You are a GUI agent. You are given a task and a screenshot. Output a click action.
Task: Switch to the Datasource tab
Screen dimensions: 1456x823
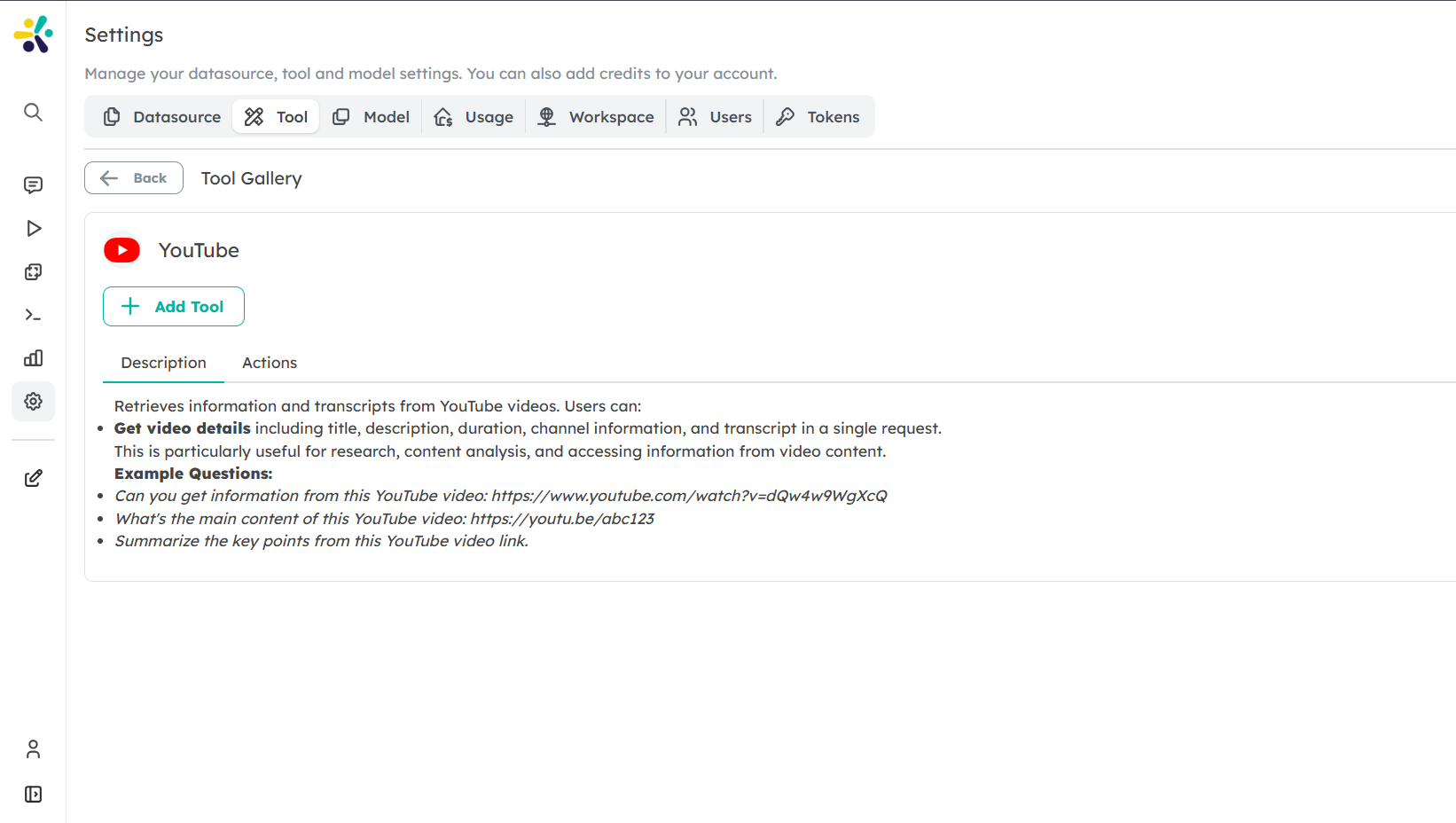click(161, 117)
